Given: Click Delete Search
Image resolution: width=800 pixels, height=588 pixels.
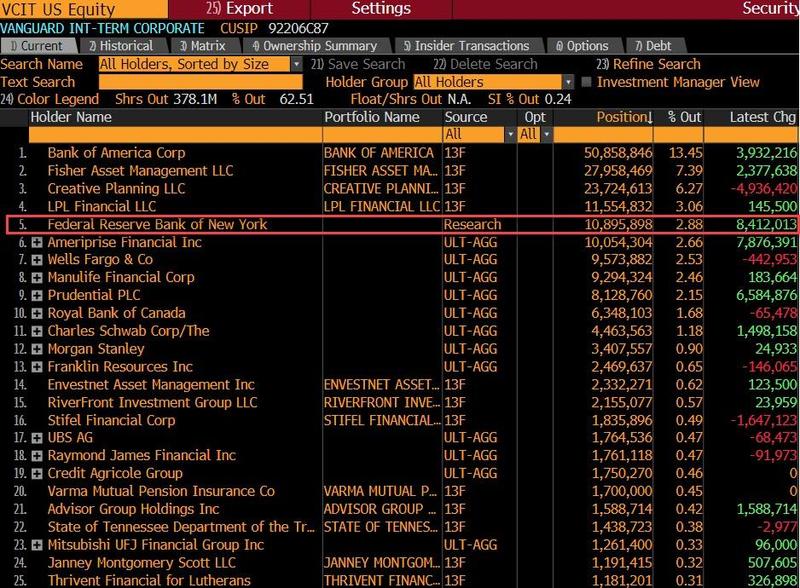Looking at the screenshot, I should coord(485,64).
